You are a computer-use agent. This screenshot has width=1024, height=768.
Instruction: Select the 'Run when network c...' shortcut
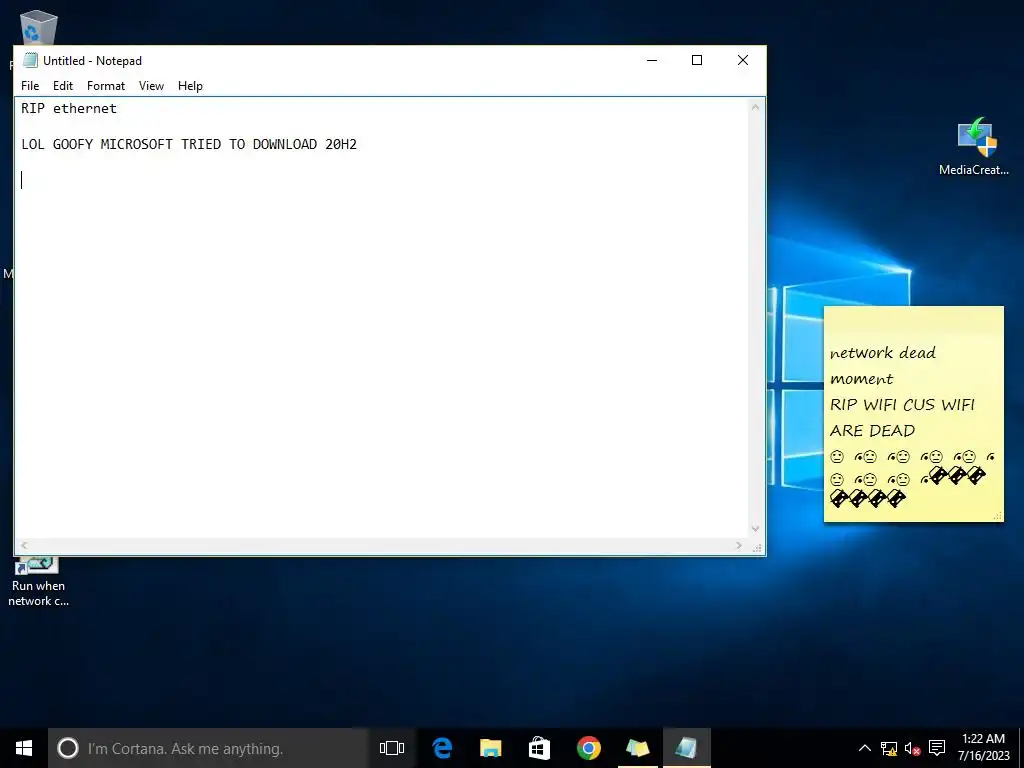pos(39,581)
